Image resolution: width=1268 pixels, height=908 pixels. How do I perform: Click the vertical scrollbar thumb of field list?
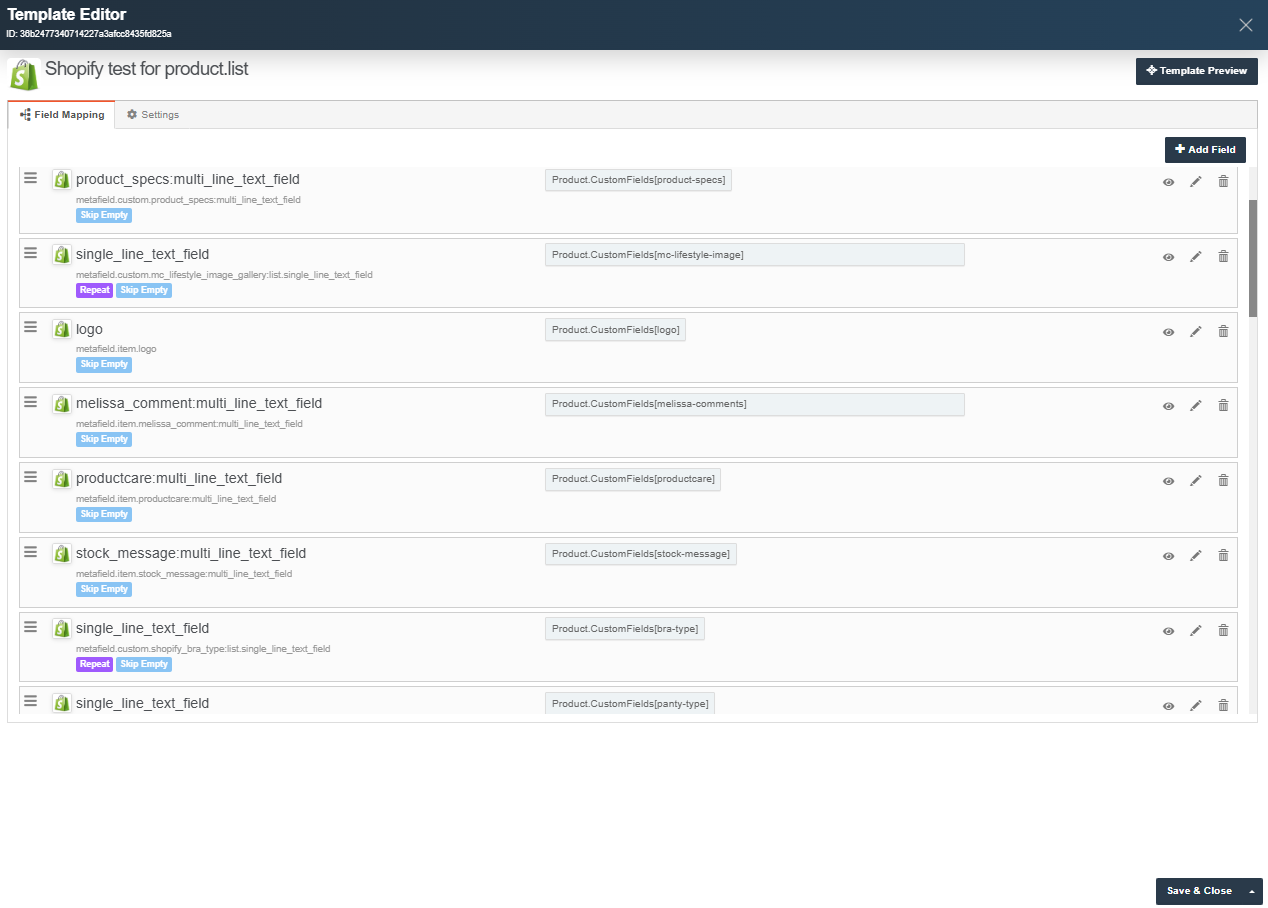tap(1253, 258)
